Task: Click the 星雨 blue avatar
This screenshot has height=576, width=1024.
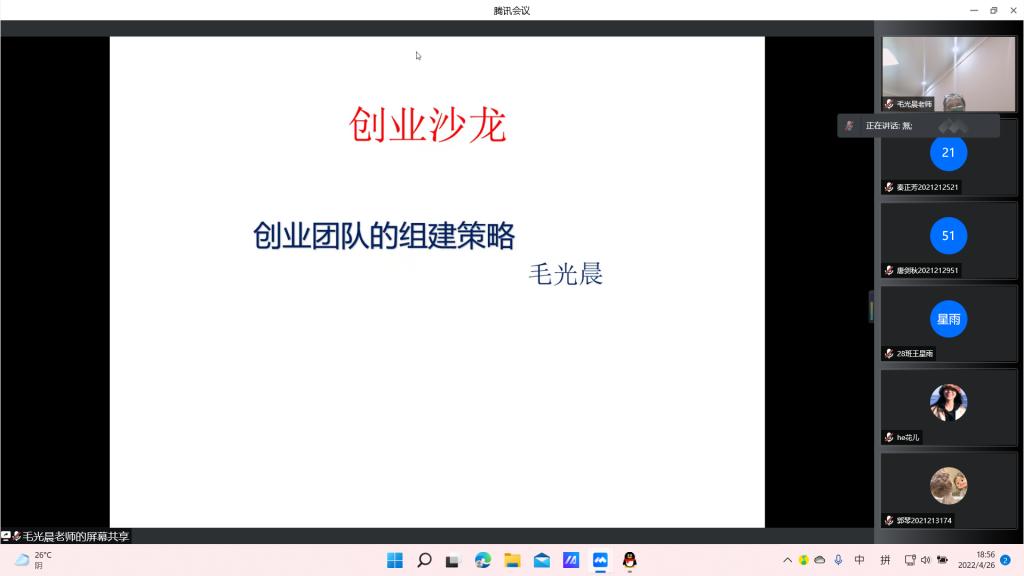Action: (948, 319)
